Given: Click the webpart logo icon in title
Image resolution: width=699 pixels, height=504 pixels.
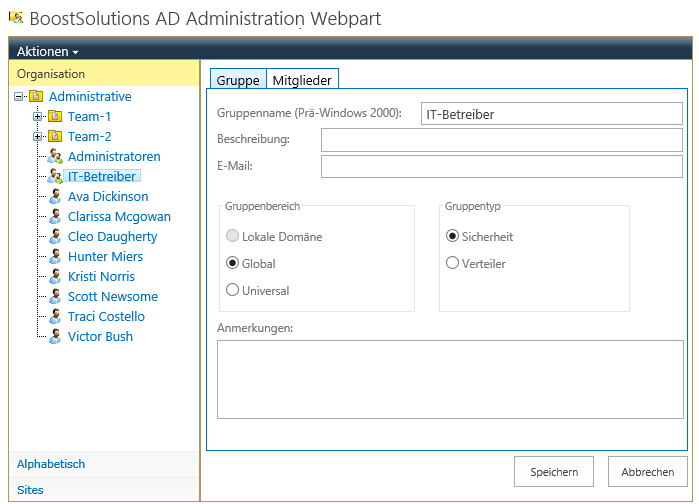Looking at the screenshot, I should pos(16,17).
